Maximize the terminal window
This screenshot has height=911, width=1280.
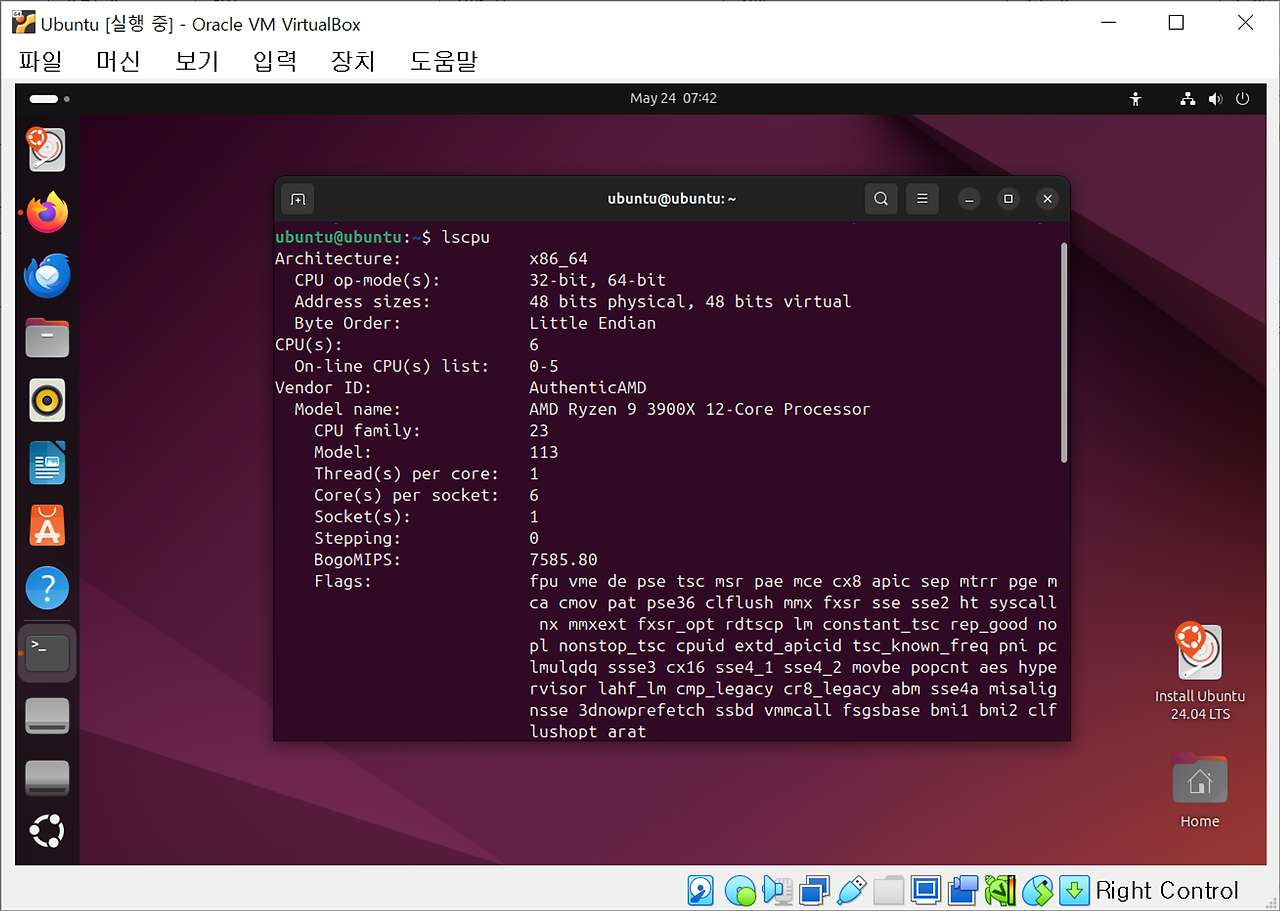coord(1008,199)
